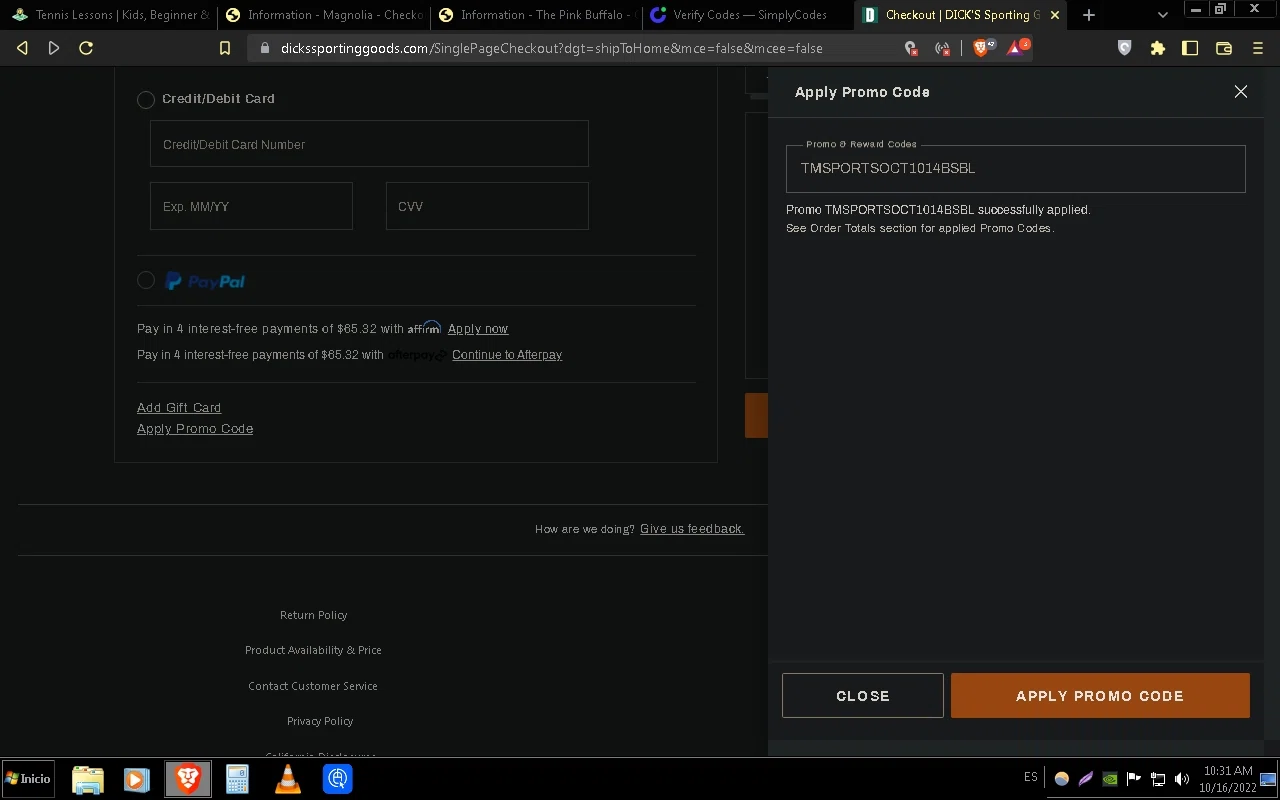Open the Brave Wallet icon
Viewport: 1280px width, 800px height.
click(1223, 48)
